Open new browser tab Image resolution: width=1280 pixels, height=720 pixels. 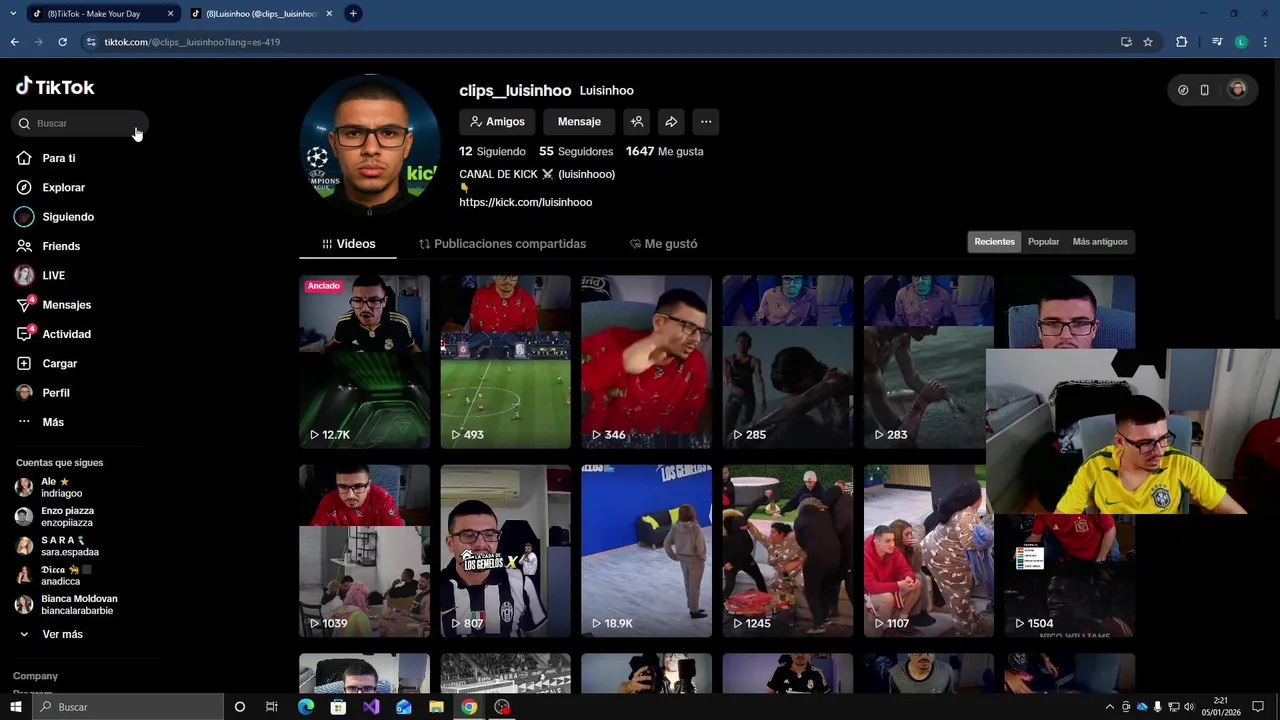tap(353, 14)
